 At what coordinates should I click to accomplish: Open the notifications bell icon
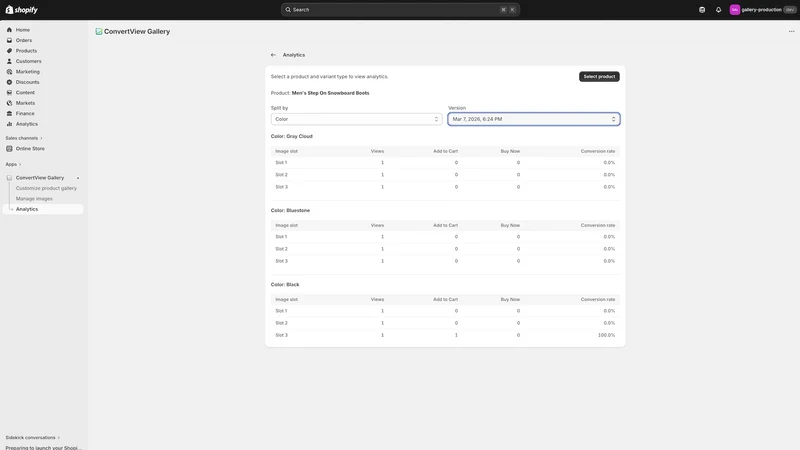coord(718,10)
